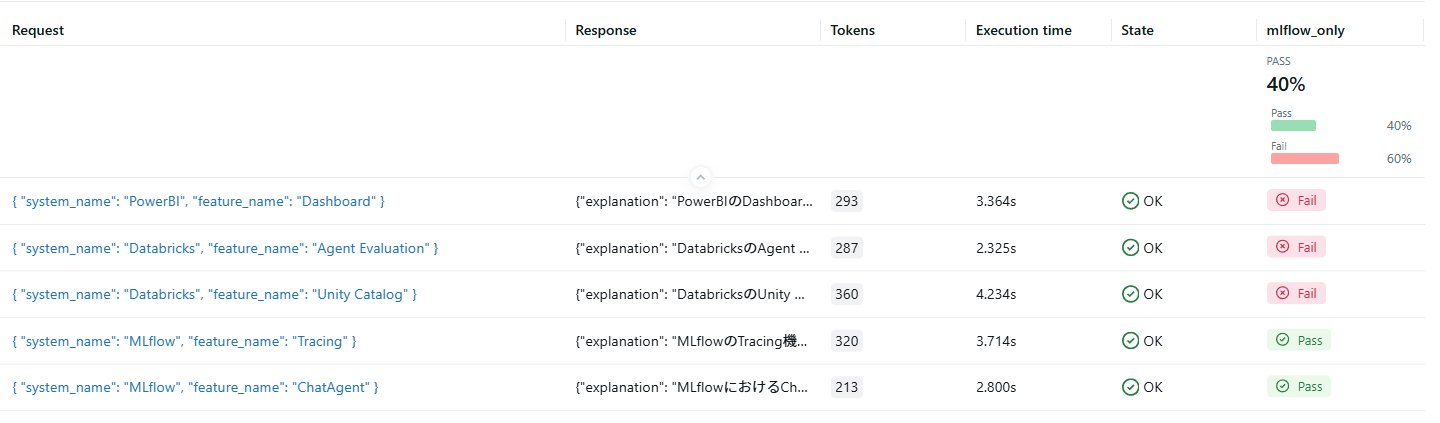Open the PowerBI Dashboard request link
Screen dimensions: 1440x423
point(198,201)
